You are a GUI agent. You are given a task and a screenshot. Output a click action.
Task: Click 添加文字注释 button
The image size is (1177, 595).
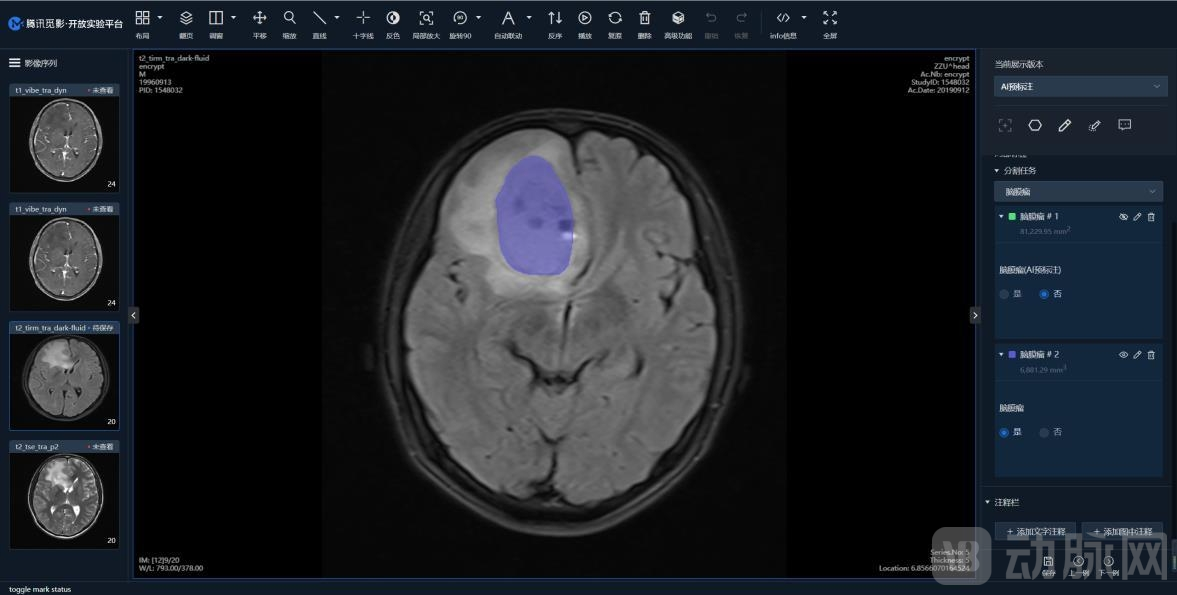coord(1035,532)
